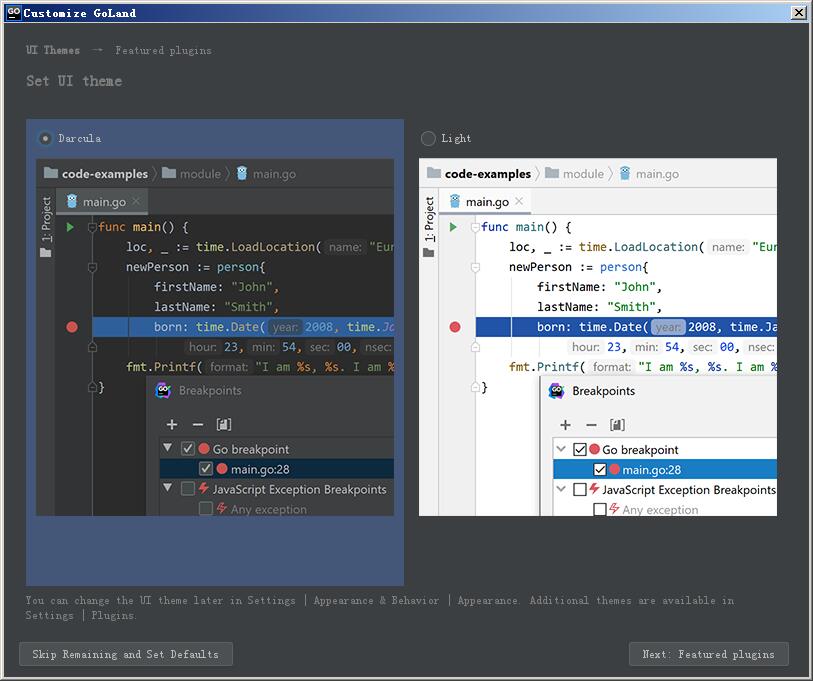Click the Breakpoints dialog icon in Light preview
The width and height of the screenshot is (813, 681).
click(556, 391)
